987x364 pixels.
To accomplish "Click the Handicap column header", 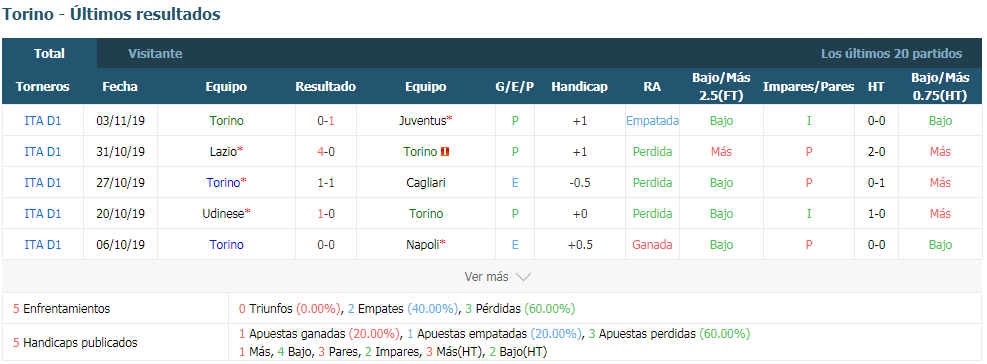I will [580, 87].
